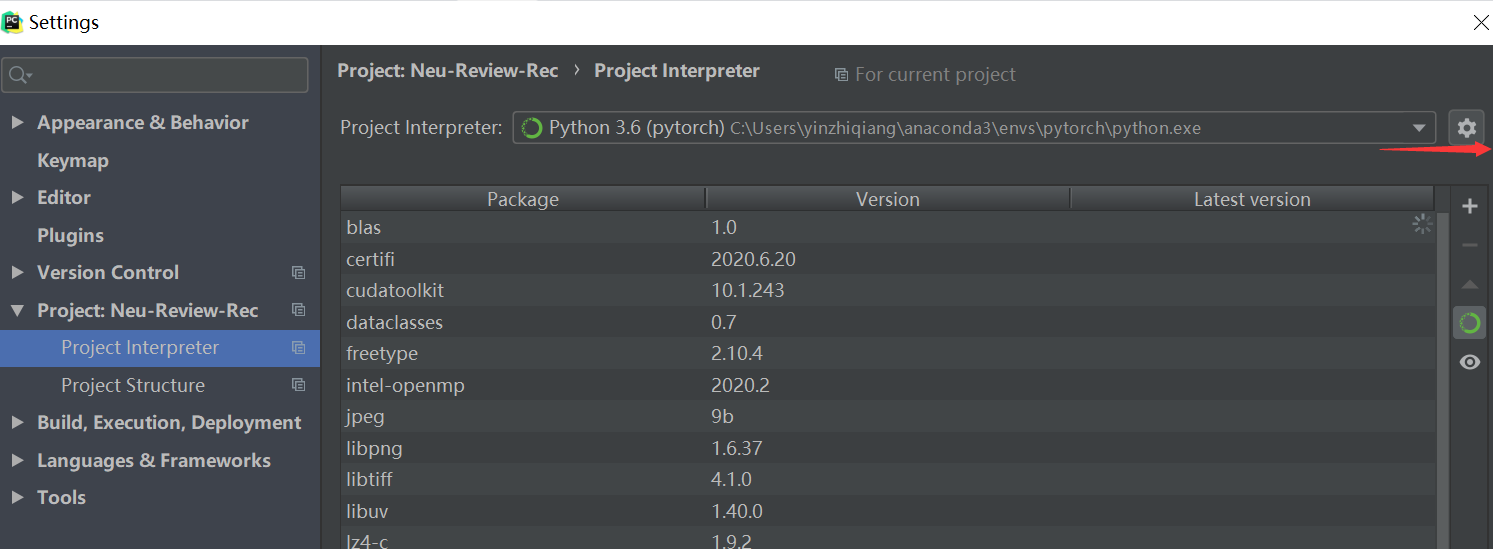Screen dimensions: 1493x549
Task: Select the blas package row
Action: coord(888,227)
